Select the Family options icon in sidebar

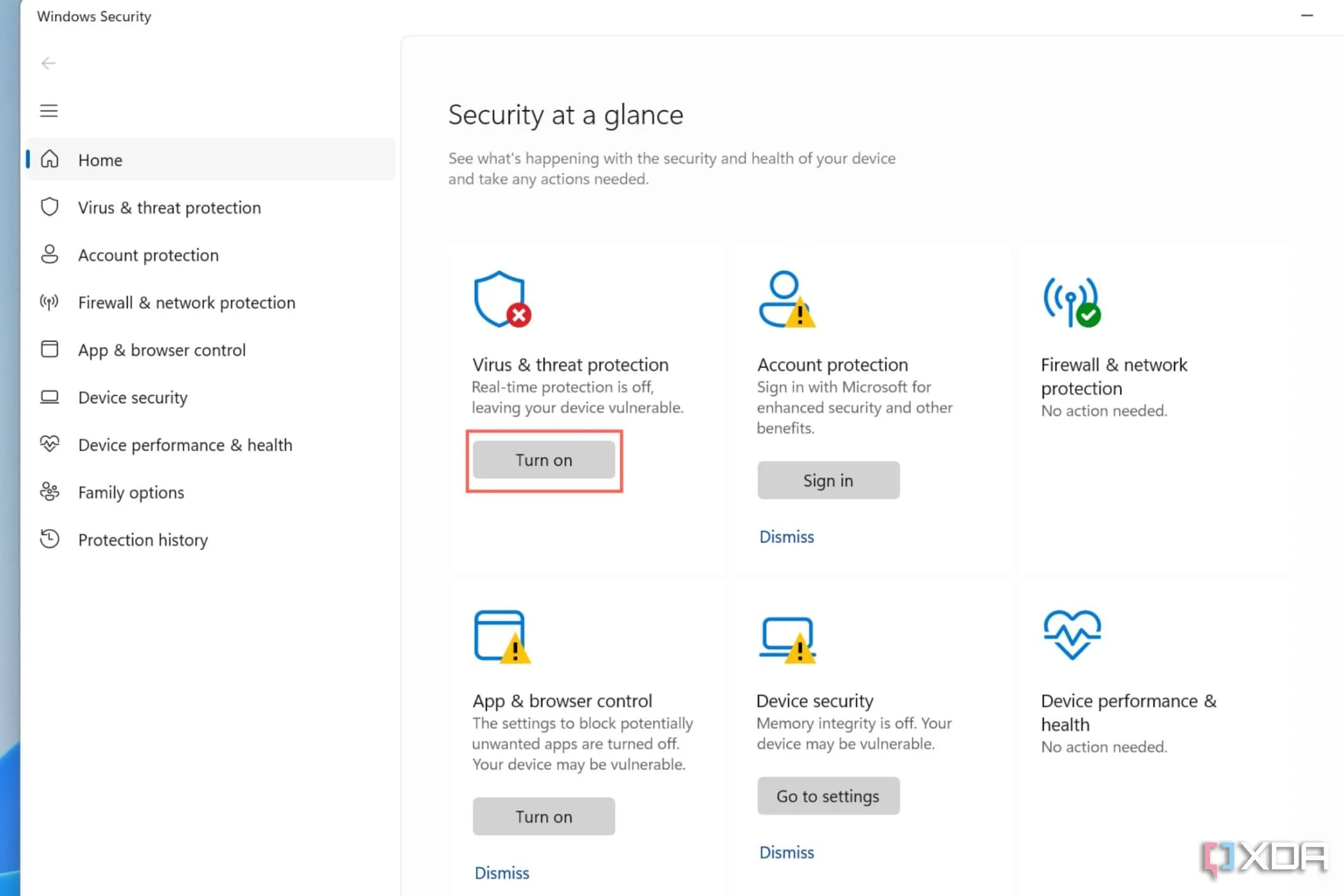[x=49, y=492]
